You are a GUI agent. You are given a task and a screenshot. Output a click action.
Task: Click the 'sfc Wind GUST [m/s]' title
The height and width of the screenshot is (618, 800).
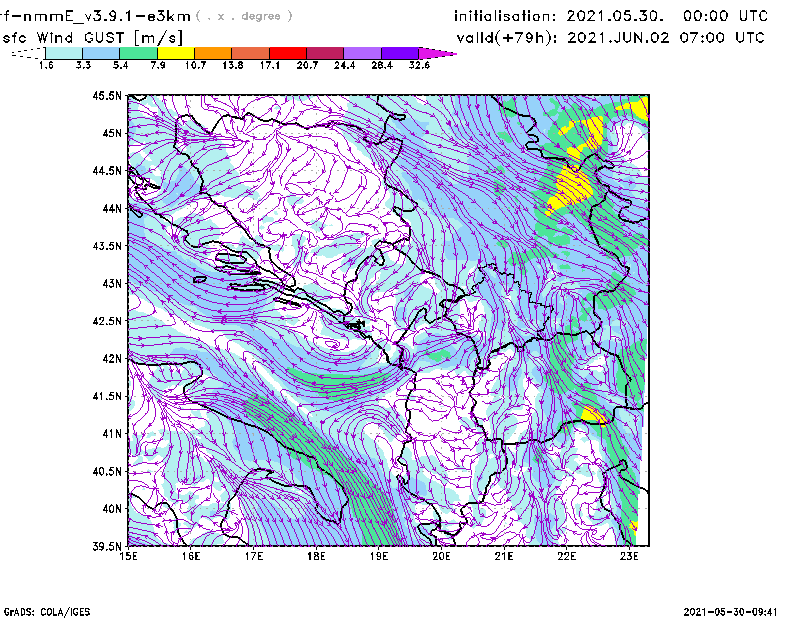tap(92, 38)
